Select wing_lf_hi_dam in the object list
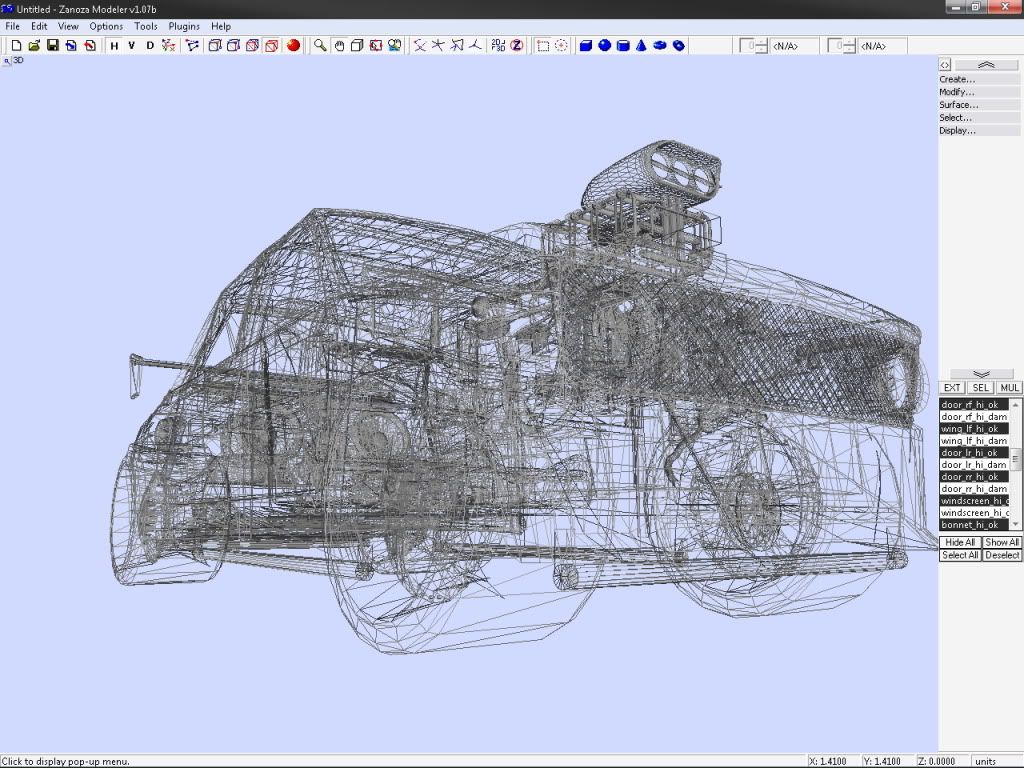The width and height of the screenshot is (1024, 768). point(974,441)
